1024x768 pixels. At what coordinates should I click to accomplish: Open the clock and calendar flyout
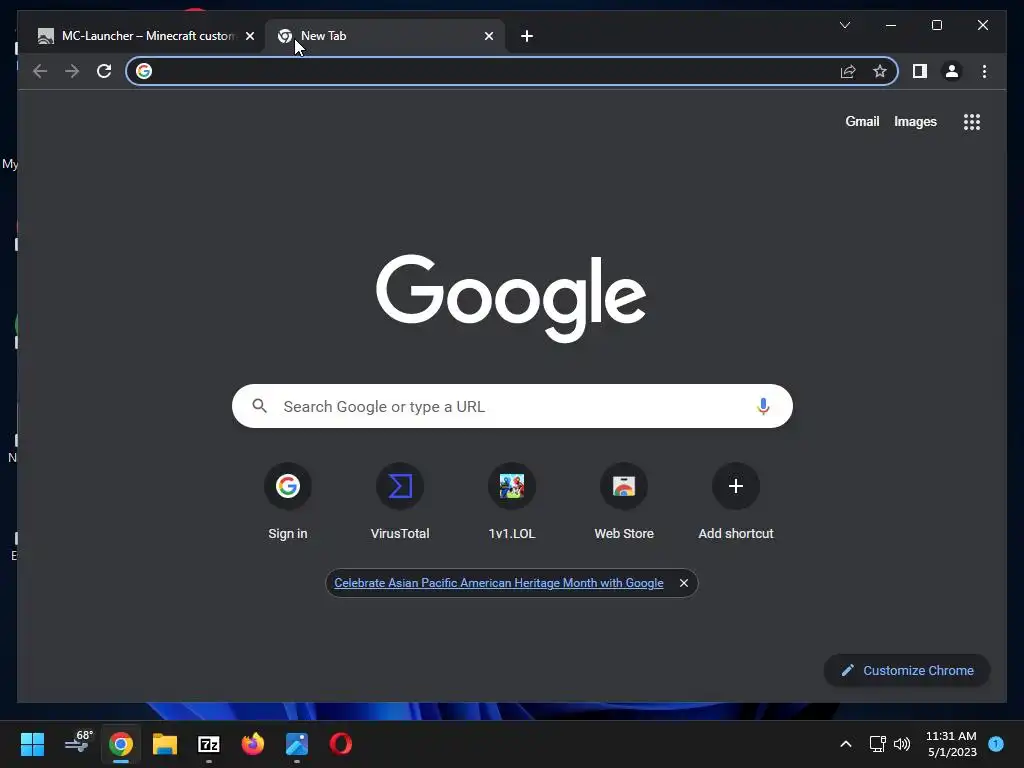coord(952,744)
